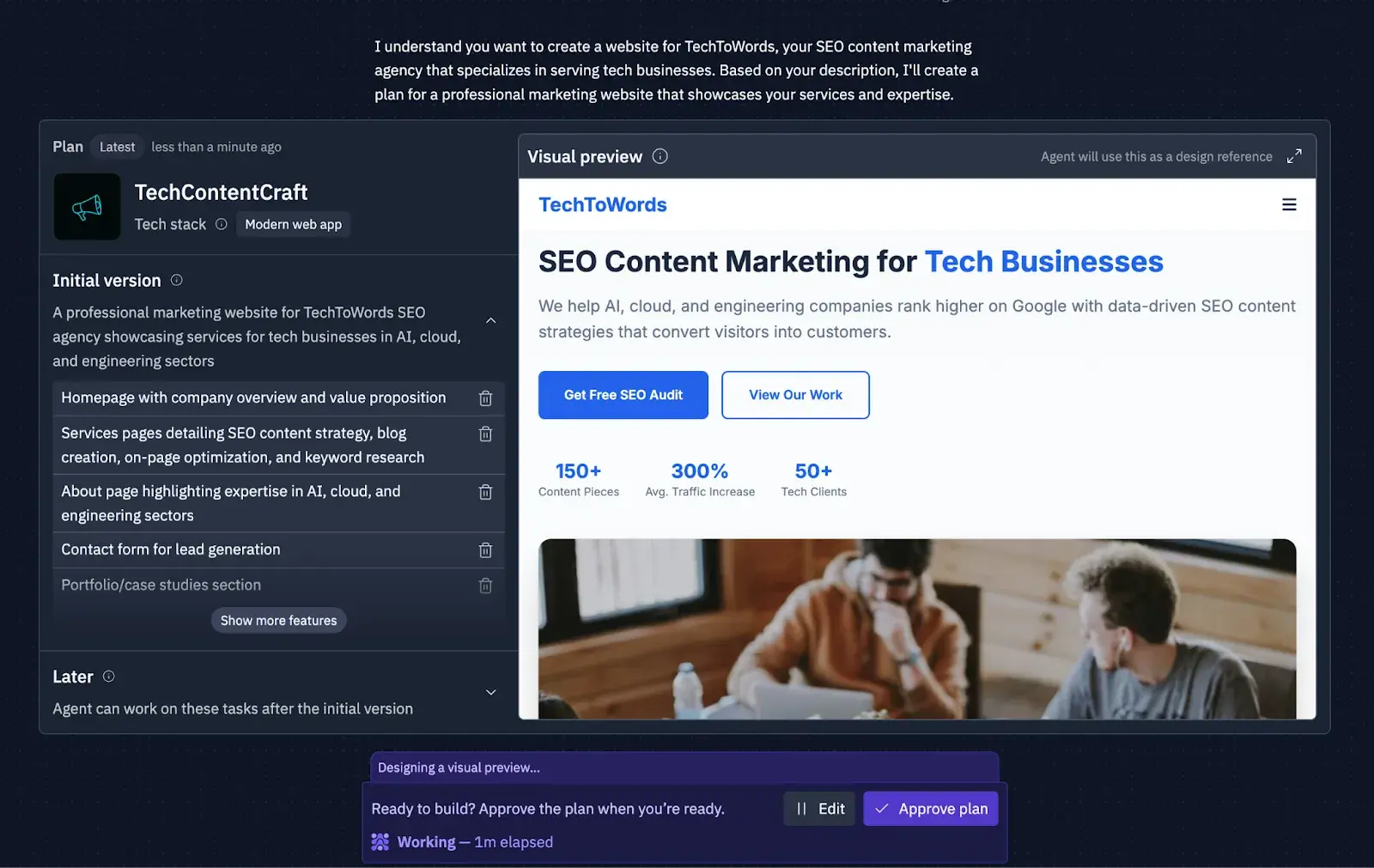The height and width of the screenshot is (868, 1374).
Task: Delete the Homepage feature with trash icon
Action: (485, 398)
